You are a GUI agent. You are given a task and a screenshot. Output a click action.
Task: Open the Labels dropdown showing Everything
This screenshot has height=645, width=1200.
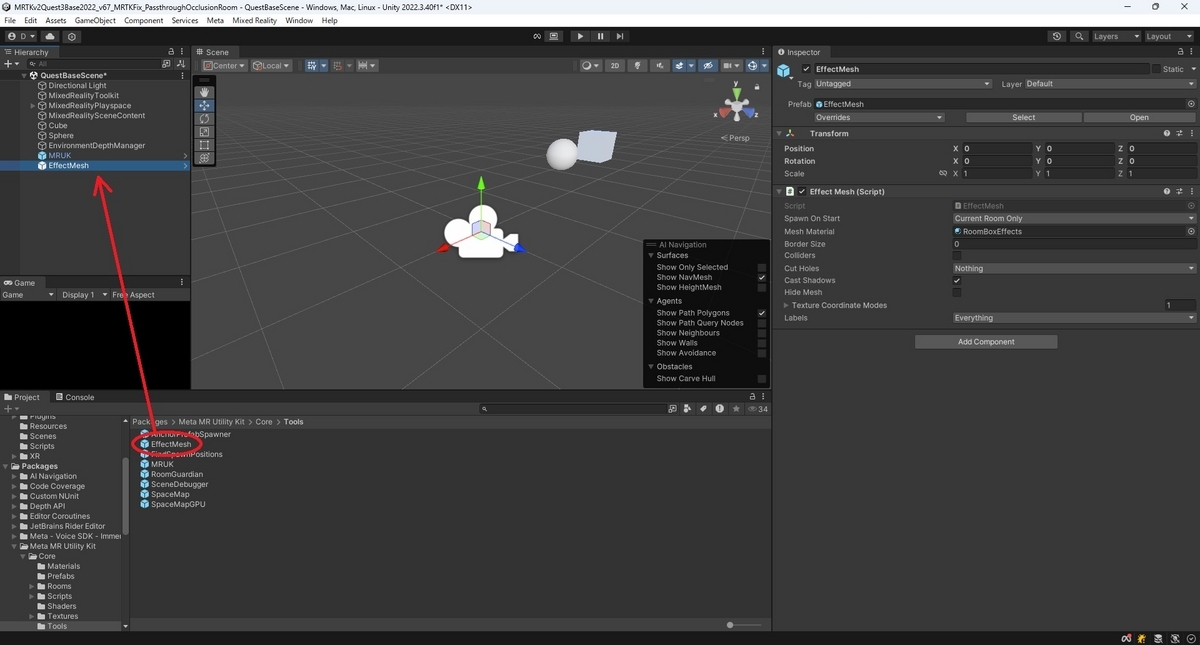tap(1075, 318)
